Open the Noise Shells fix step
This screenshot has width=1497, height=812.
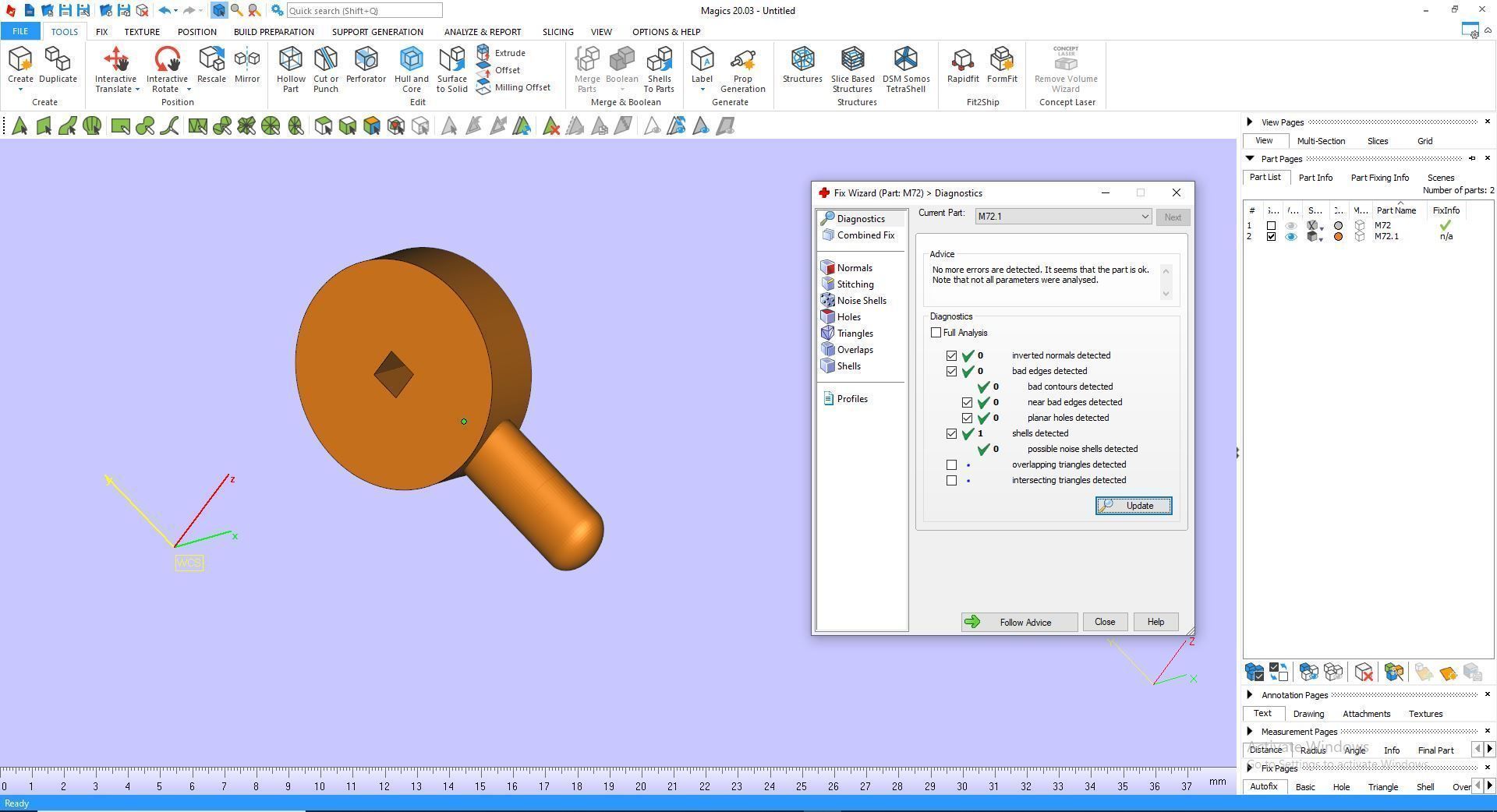[854, 301]
